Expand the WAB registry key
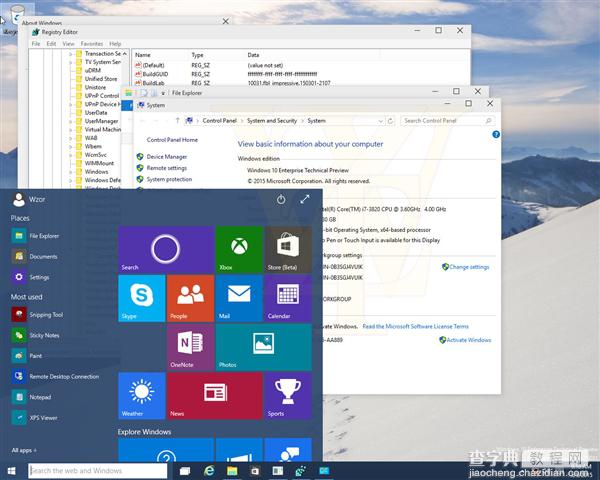 click(x=71, y=138)
